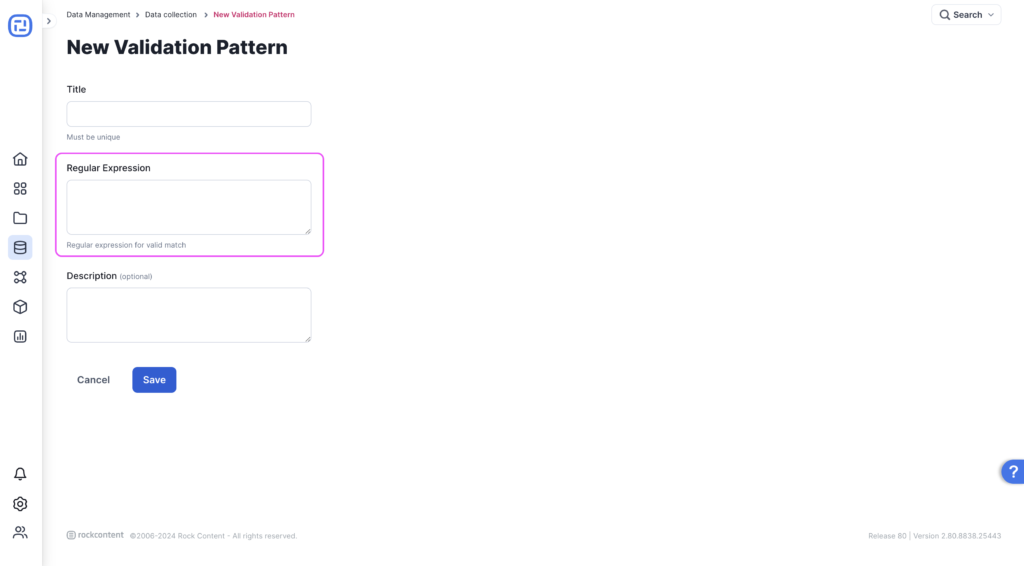The width and height of the screenshot is (1024, 566).
Task: Open the users icon at sidebar bottom
Action: pos(20,533)
